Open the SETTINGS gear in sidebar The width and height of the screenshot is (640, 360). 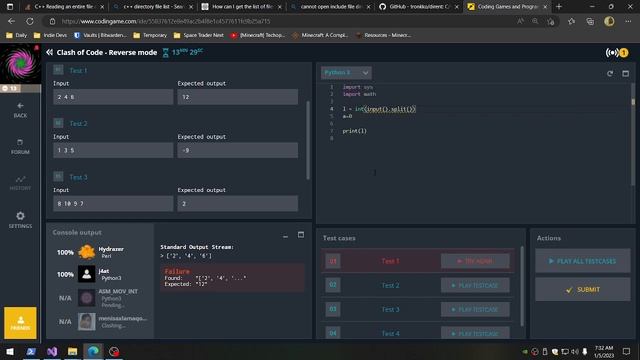(x=20, y=220)
